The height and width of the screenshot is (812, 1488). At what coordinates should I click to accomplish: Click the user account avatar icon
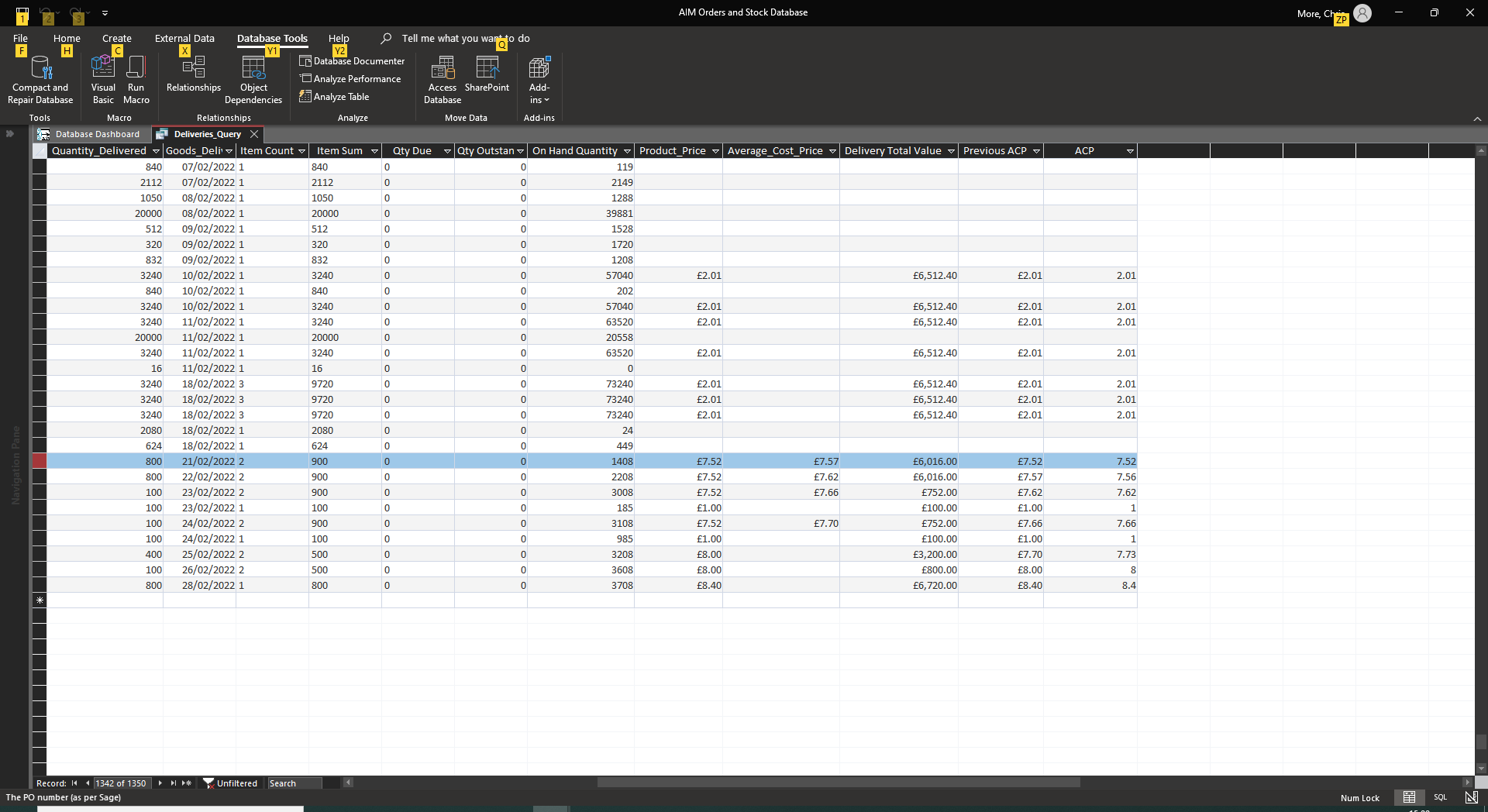[1362, 13]
